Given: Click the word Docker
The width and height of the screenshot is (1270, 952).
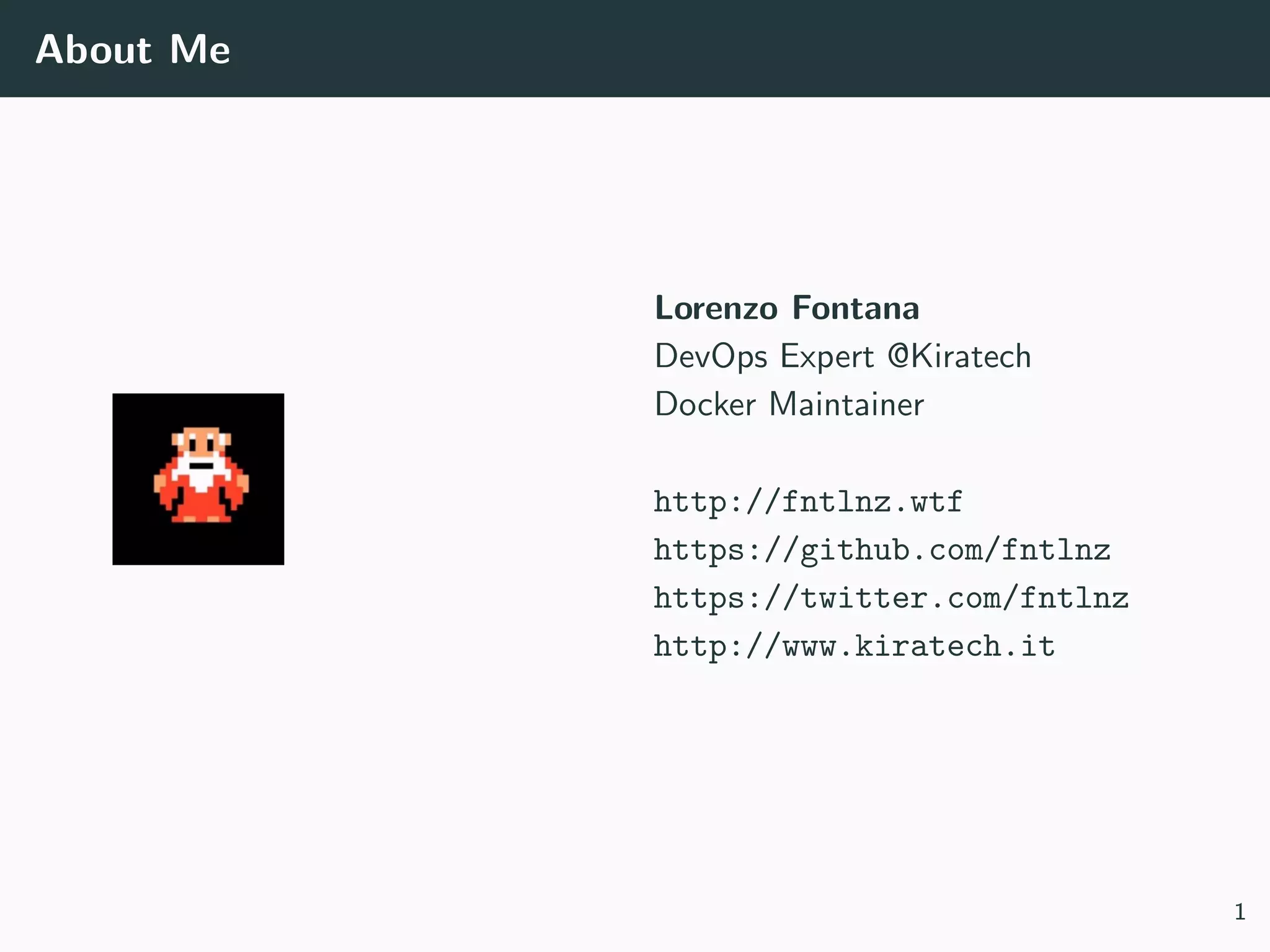Looking at the screenshot, I should [705, 405].
